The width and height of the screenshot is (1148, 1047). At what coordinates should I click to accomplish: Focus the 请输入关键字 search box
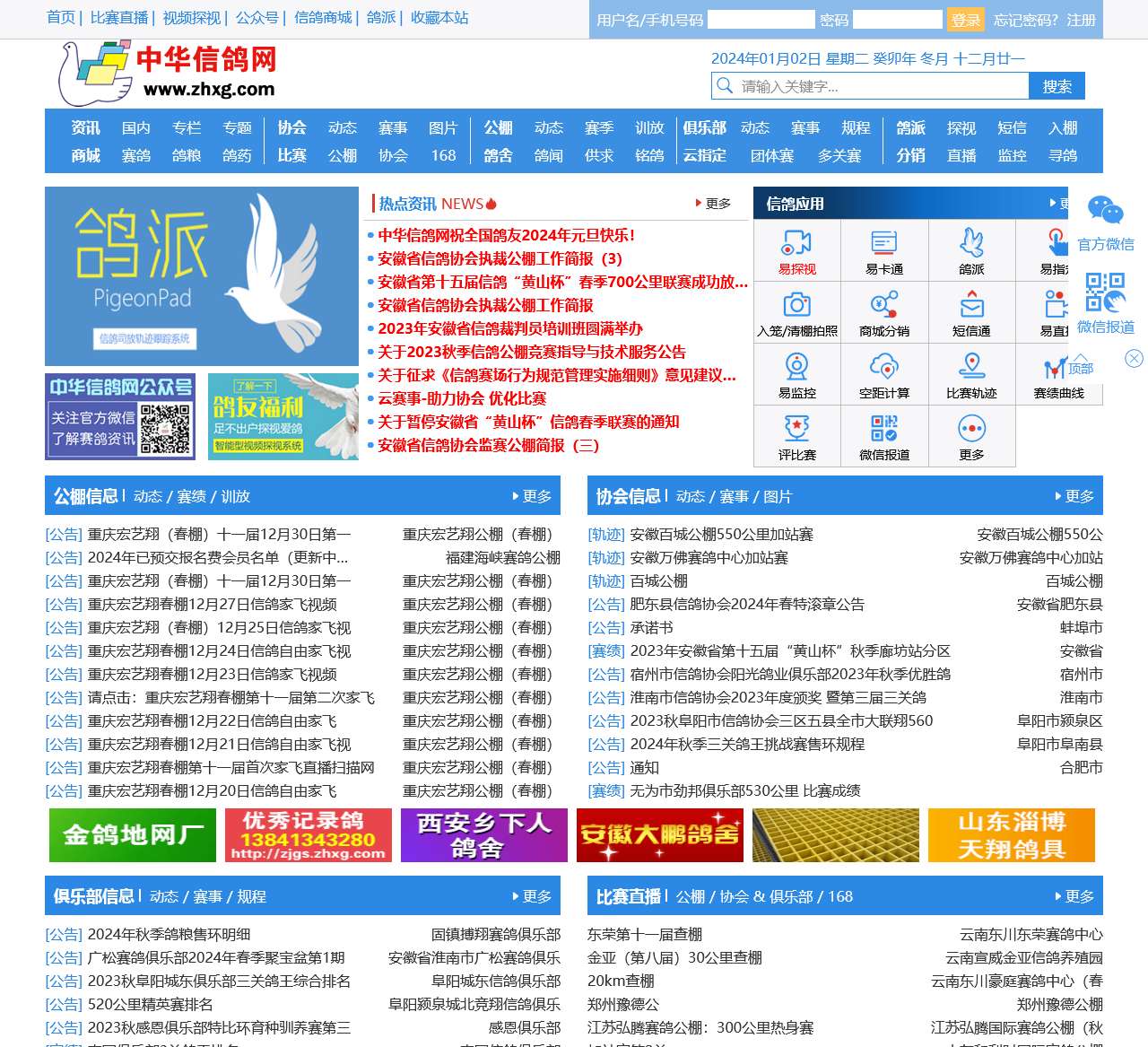[883, 86]
